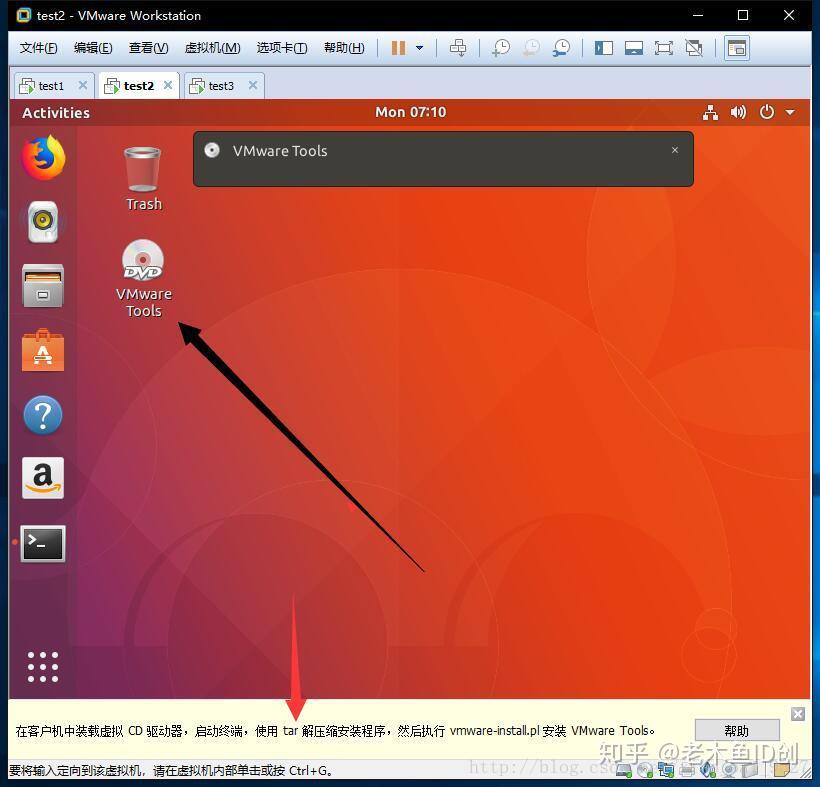
Task: Switch to the test1 tab
Action: (x=51, y=86)
